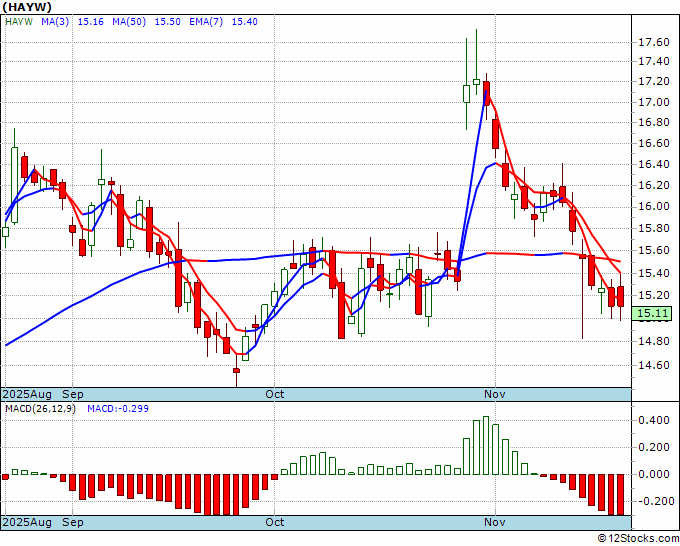Screen dimensions: 680x546
Task: Click the tallest green MACD histogram bar
Action: [486, 445]
